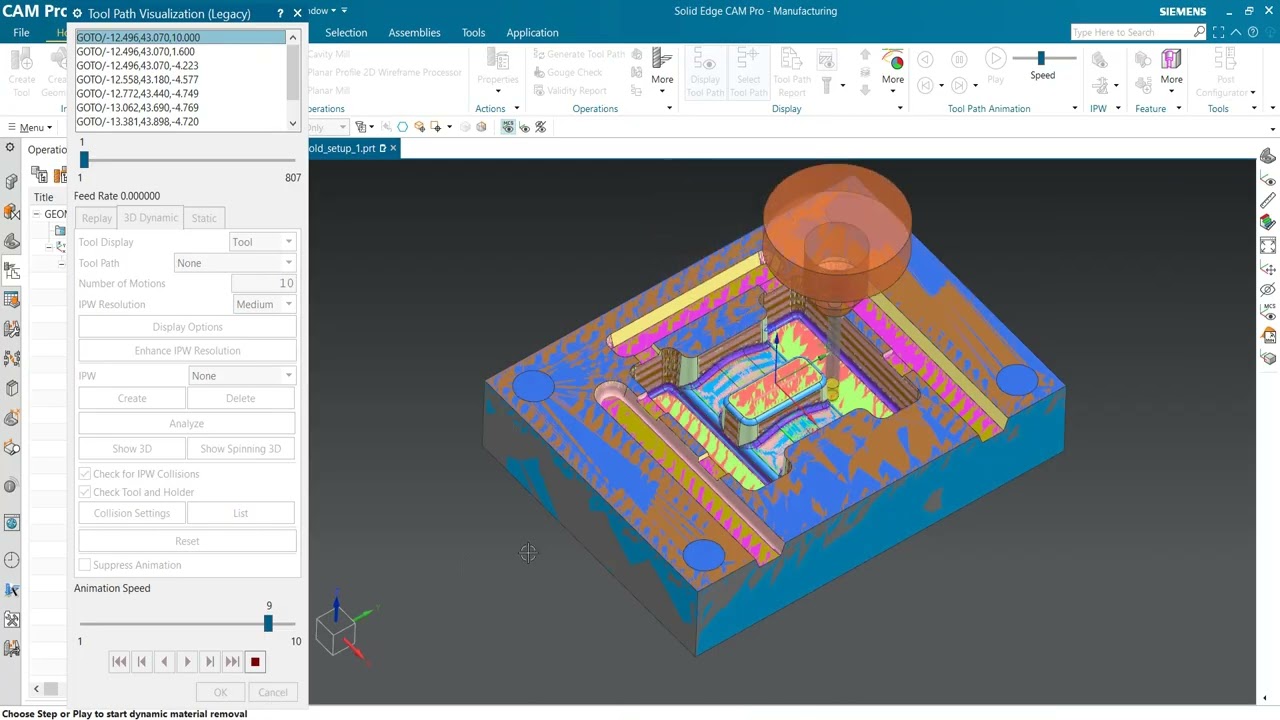Viewport: 1280px width, 720px height.
Task: Click the clock icon in left resource bar
Action: pyautogui.click(x=11, y=560)
